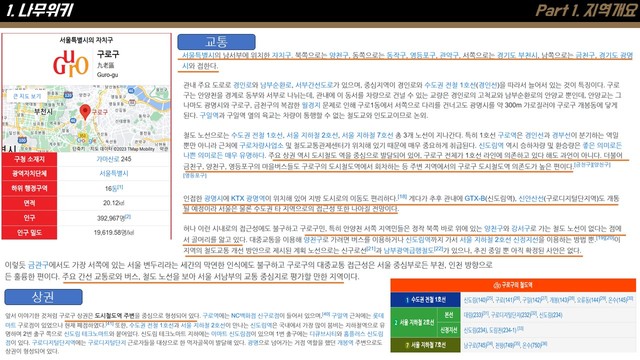Open the 'GTX-B' link

click(x=474, y=198)
